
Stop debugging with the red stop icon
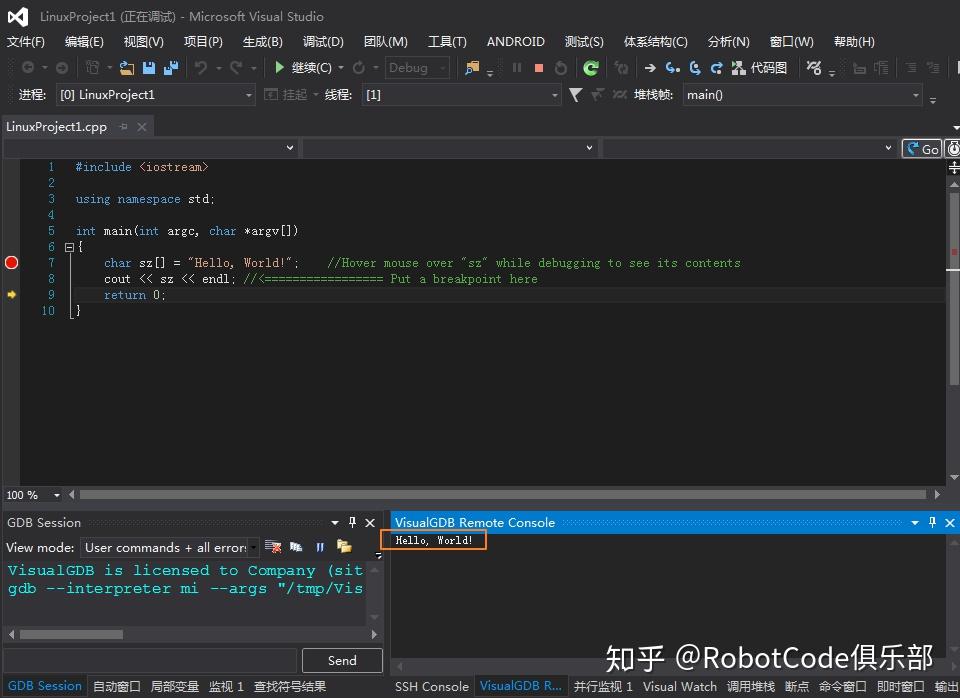click(x=541, y=67)
